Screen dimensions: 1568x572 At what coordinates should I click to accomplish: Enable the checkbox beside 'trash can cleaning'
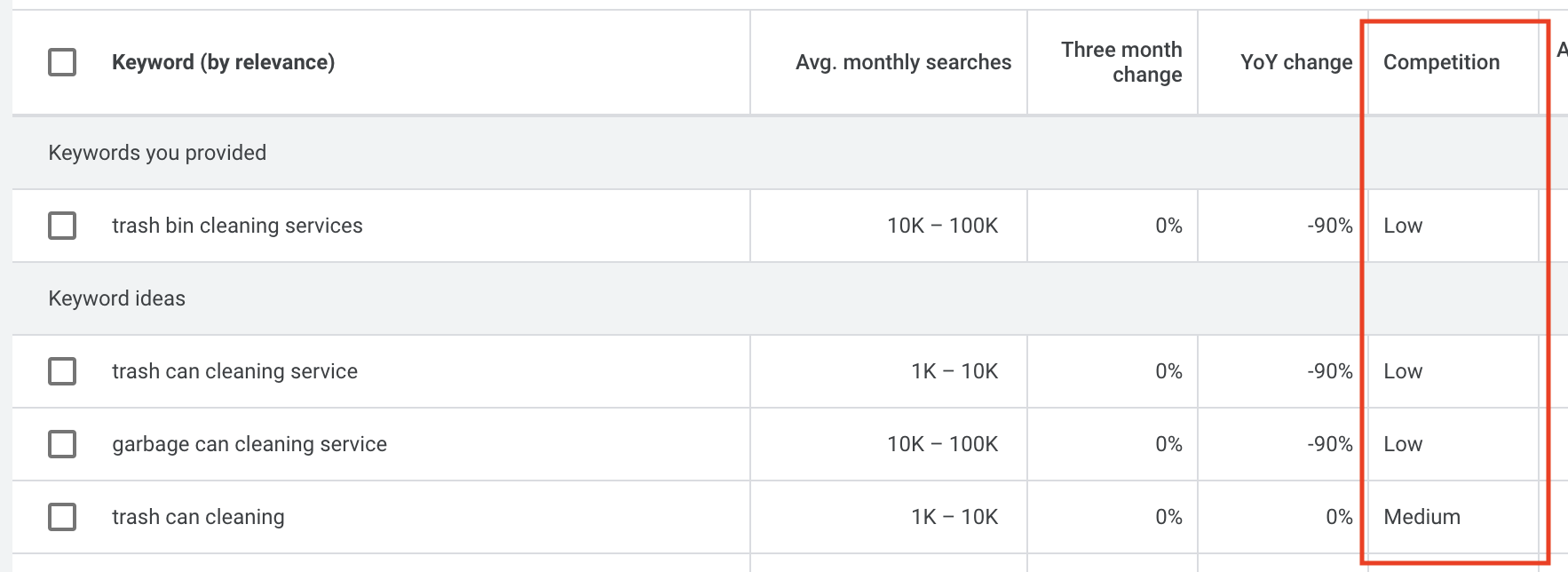(62, 517)
